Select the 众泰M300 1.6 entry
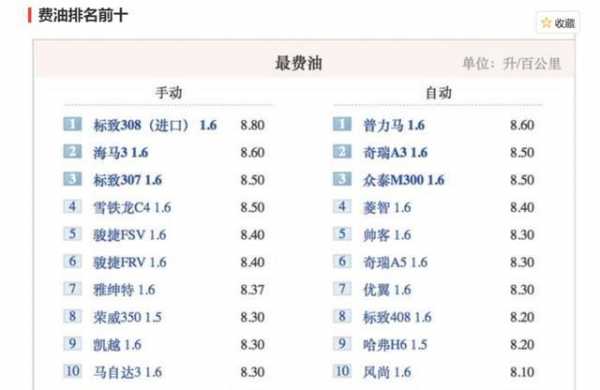 (x=404, y=180)
